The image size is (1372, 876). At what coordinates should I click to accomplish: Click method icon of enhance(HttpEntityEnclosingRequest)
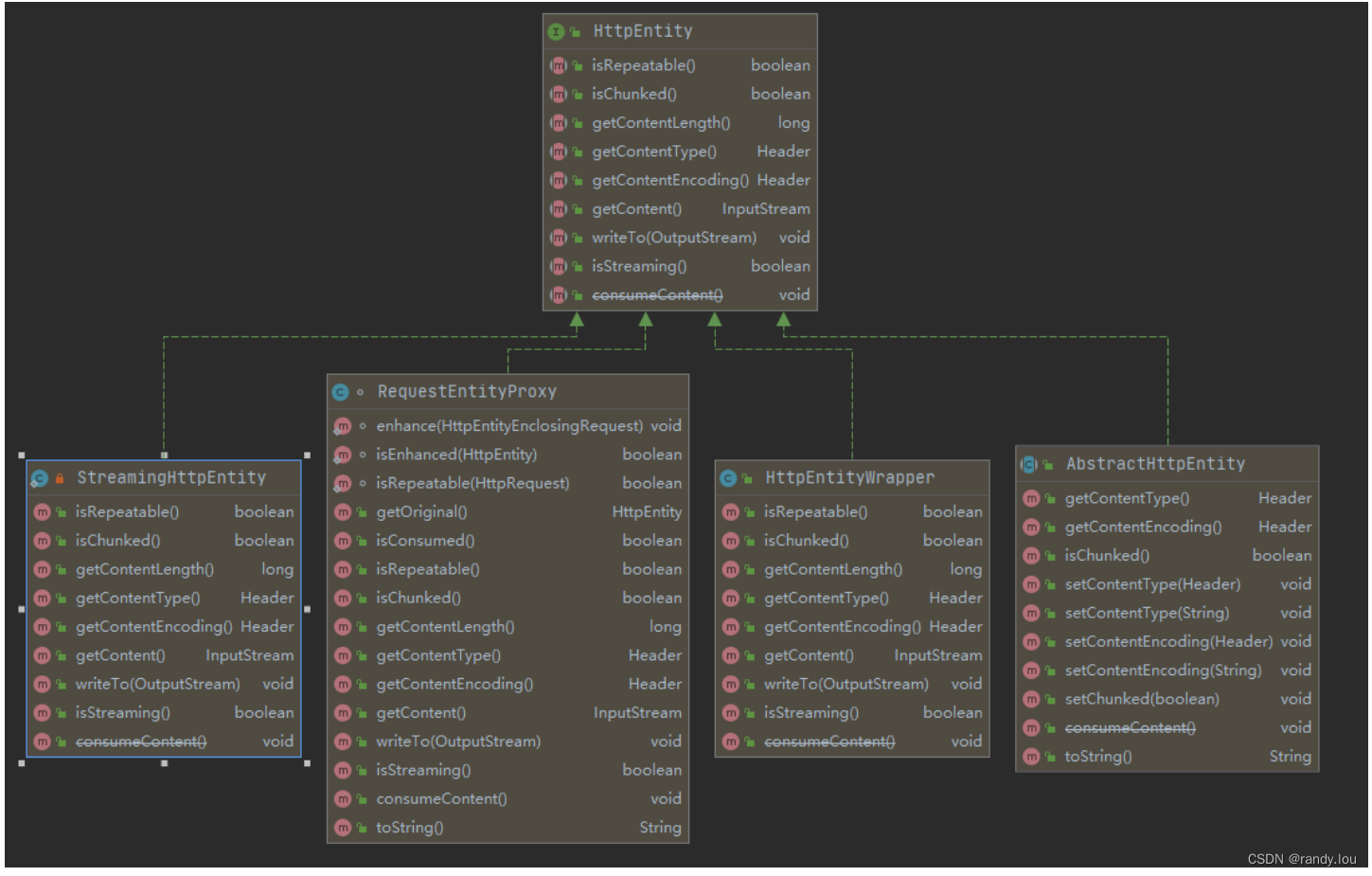click(x=343, y=426)
